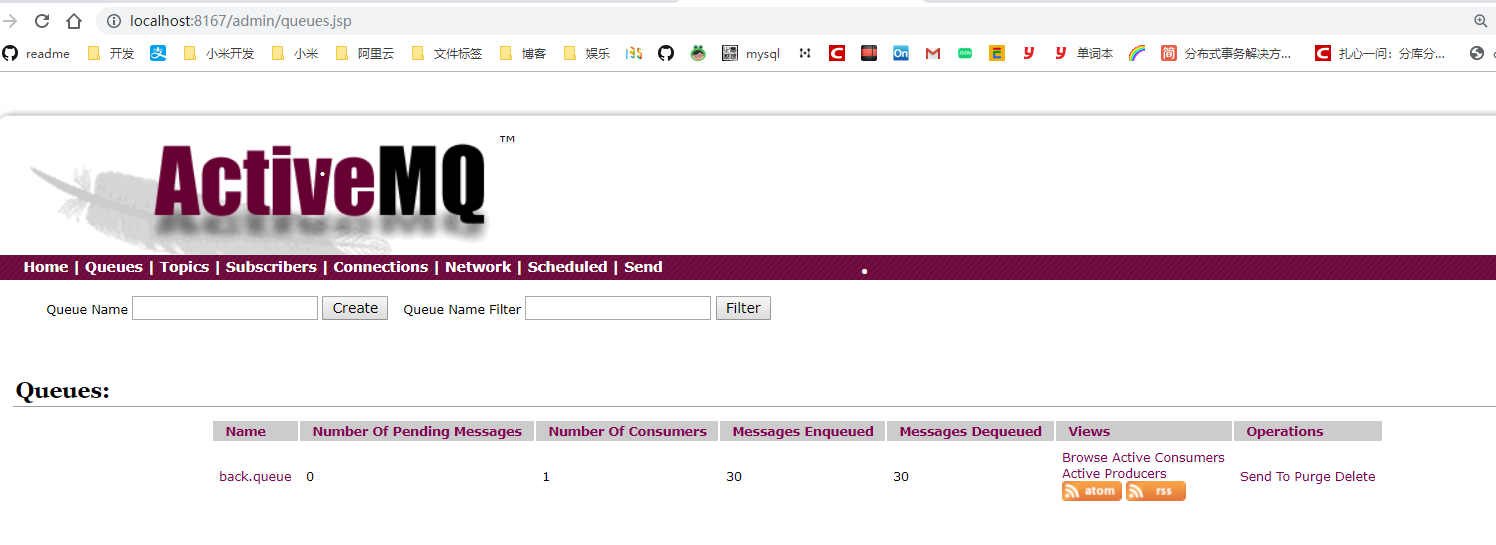The image size is (1496, 545).
Task: Open the Active Producers link
Action: tap(1114, 474)
